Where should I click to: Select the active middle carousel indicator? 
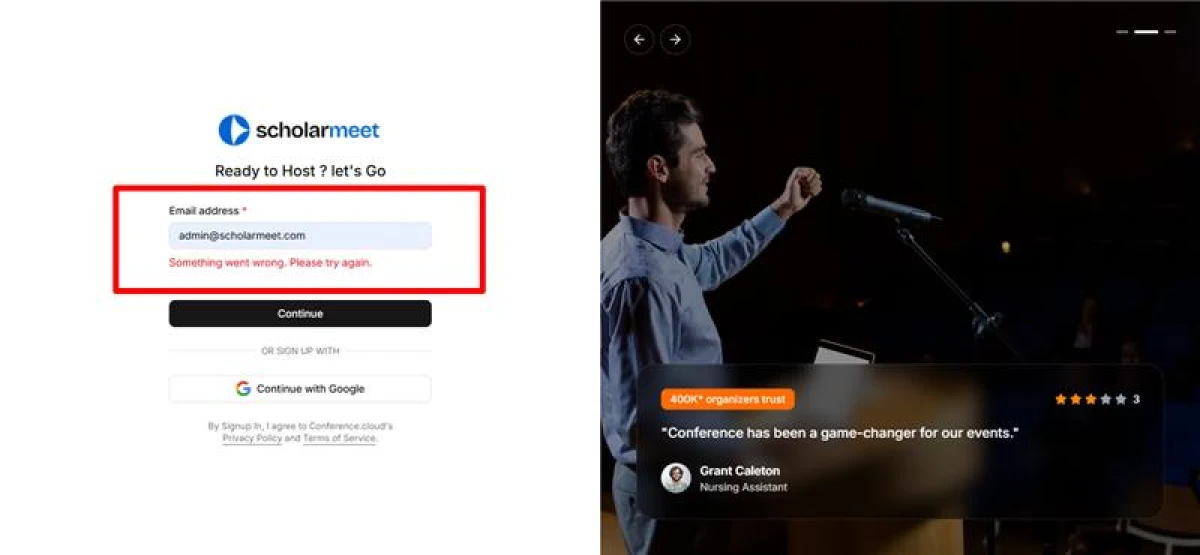click(1146, 32)
